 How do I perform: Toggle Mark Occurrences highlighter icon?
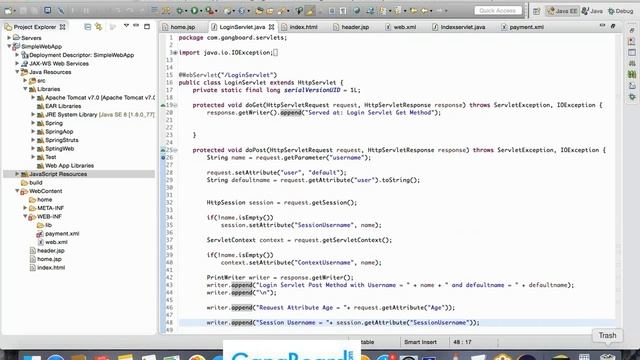(x=310, y=11)
